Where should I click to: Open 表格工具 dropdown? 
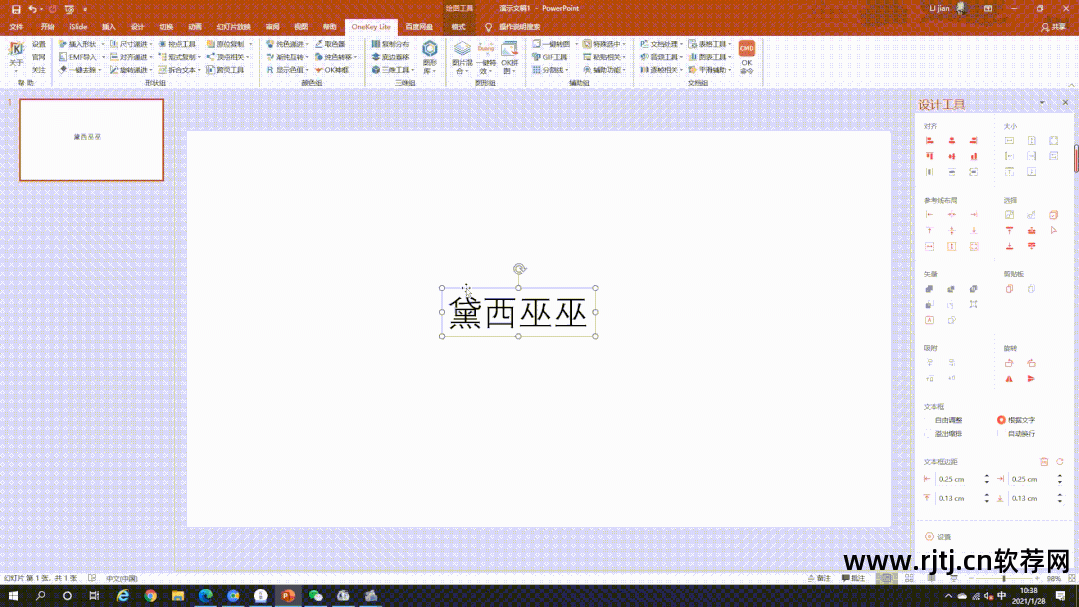click(x=710, y=44)
